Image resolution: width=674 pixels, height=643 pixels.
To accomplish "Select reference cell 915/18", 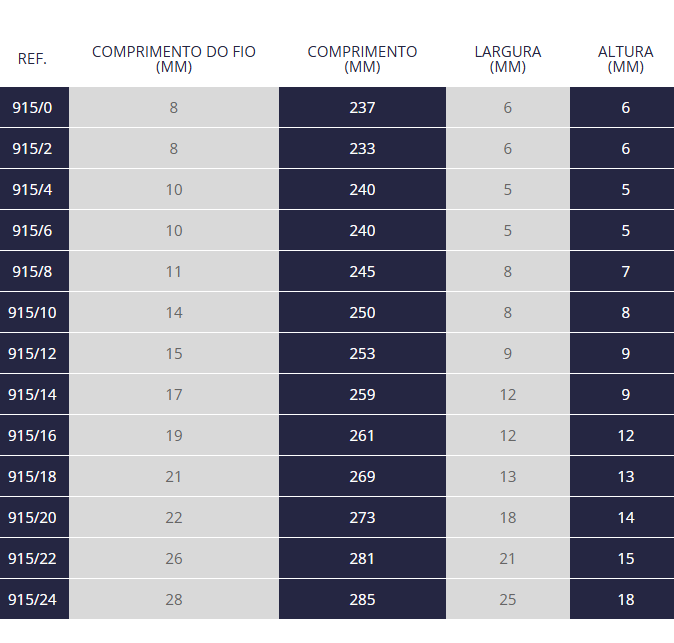I will pos(34,476).
